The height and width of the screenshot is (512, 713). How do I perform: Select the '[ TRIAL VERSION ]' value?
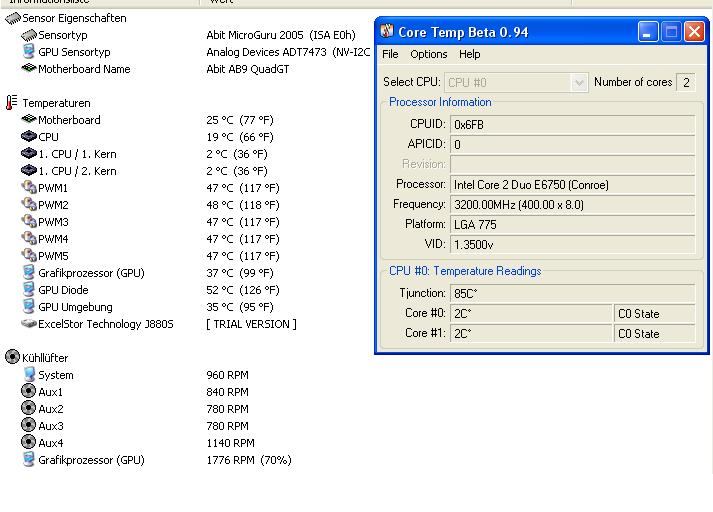pyautogui.click(x=251, y=324)
